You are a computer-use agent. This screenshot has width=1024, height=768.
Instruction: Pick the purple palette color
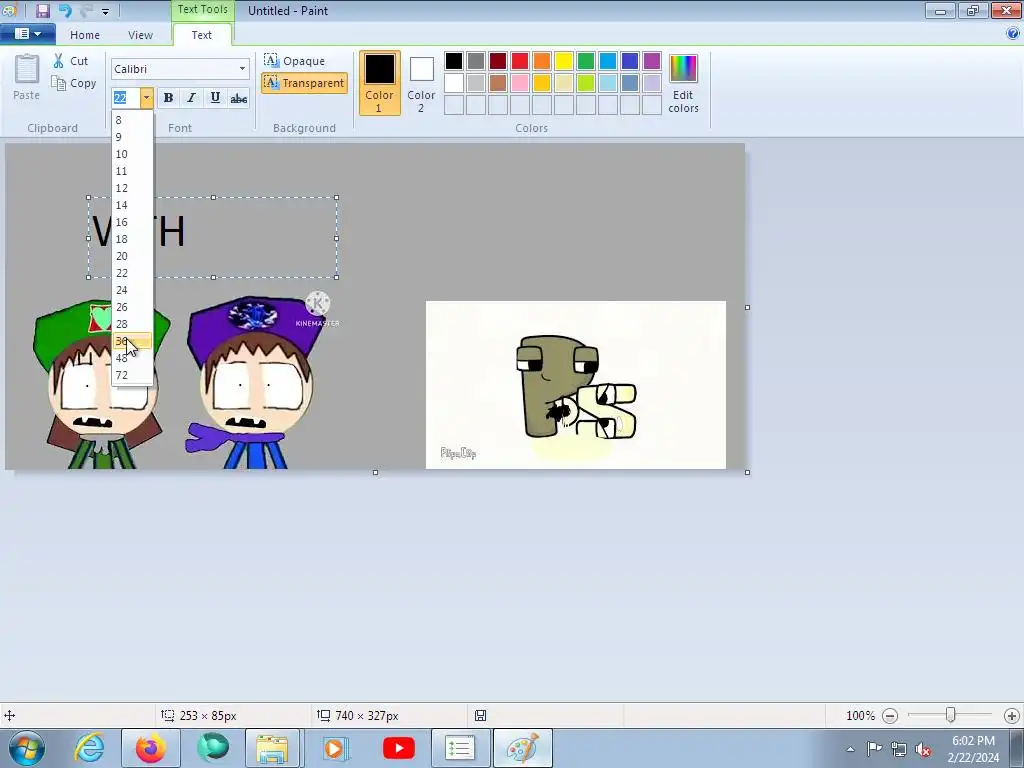pyautogui.click(x=652, y=61)
